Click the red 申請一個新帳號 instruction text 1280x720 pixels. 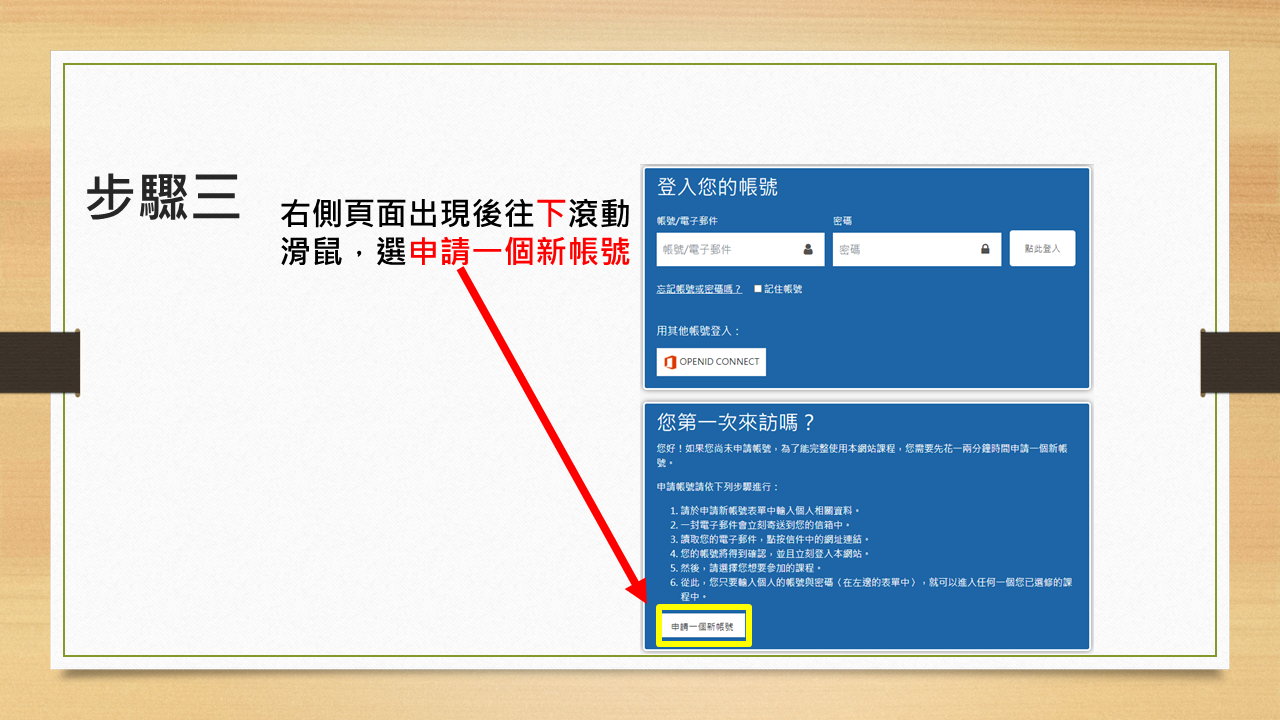pyautogui.click(x=519, y=251)
